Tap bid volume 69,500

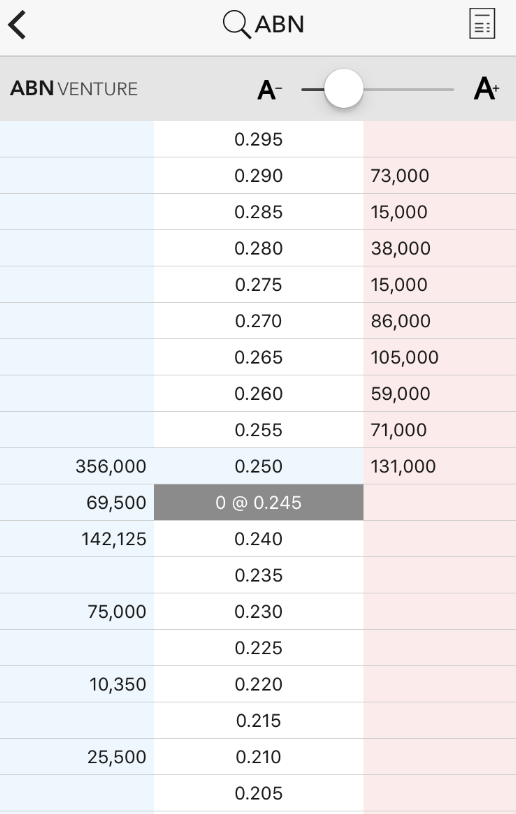(116, 503)
